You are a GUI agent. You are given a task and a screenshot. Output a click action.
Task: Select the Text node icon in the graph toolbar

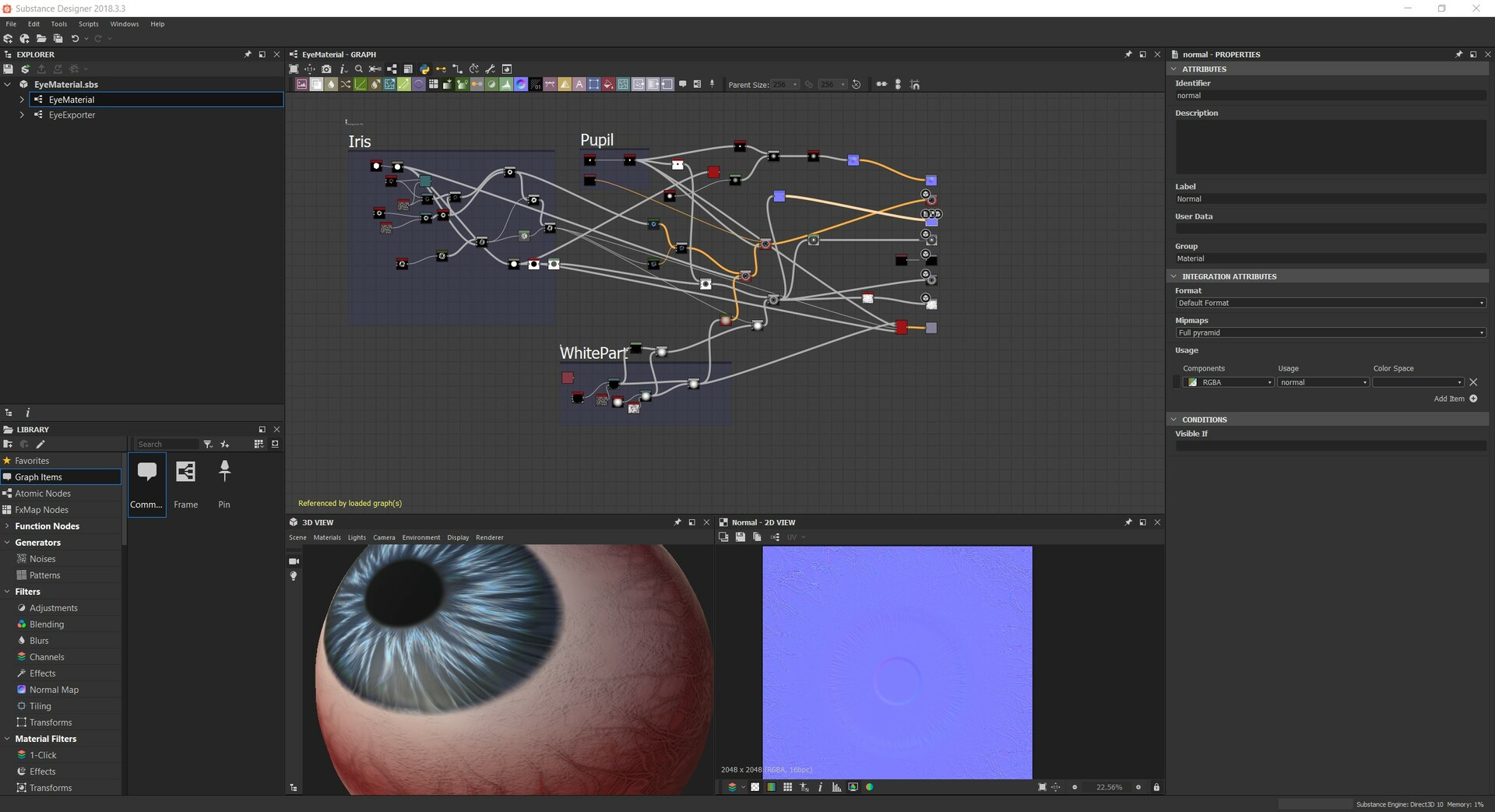(579, 84)
